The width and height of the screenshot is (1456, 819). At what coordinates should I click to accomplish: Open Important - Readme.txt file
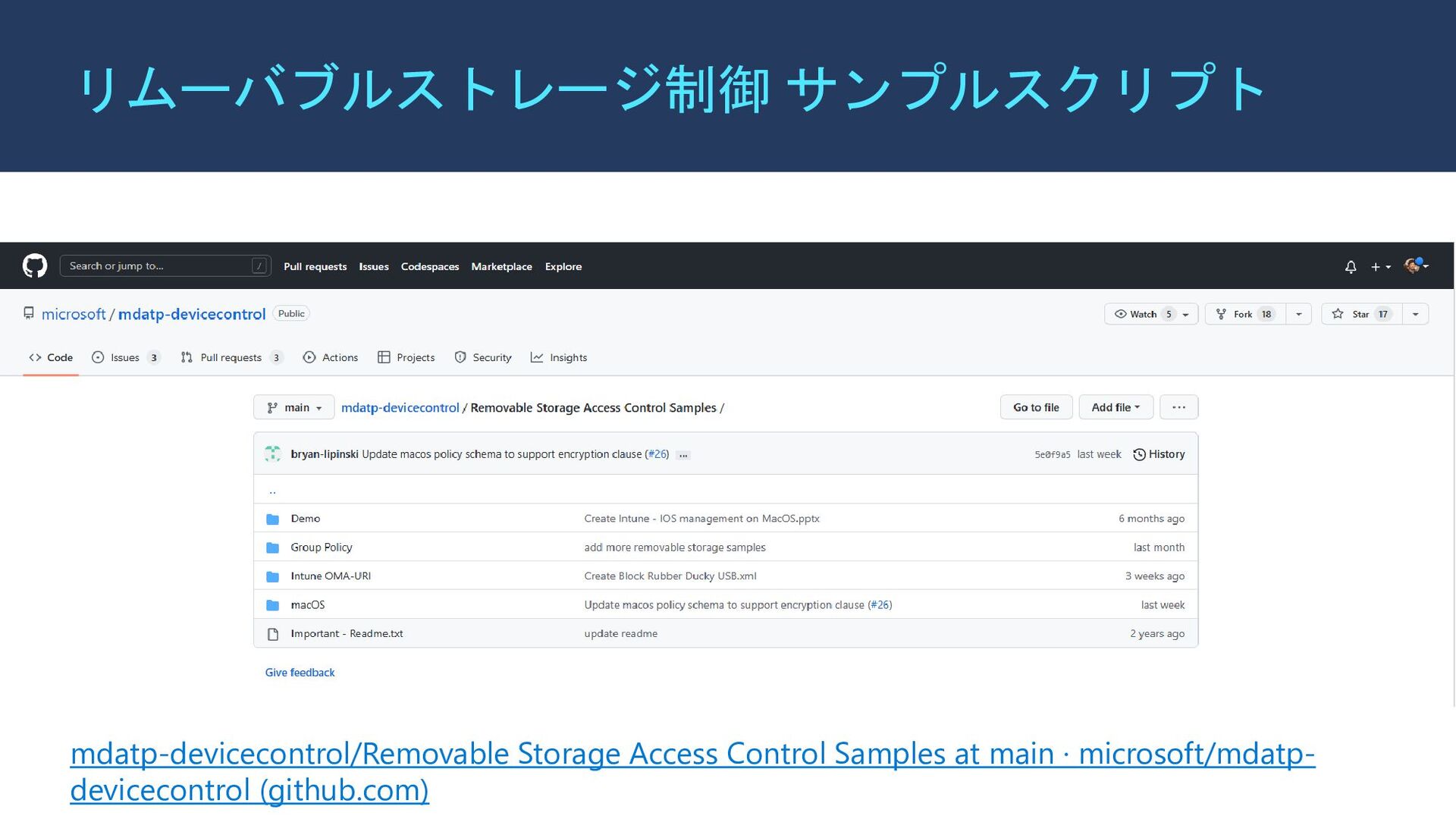(347, 634)
